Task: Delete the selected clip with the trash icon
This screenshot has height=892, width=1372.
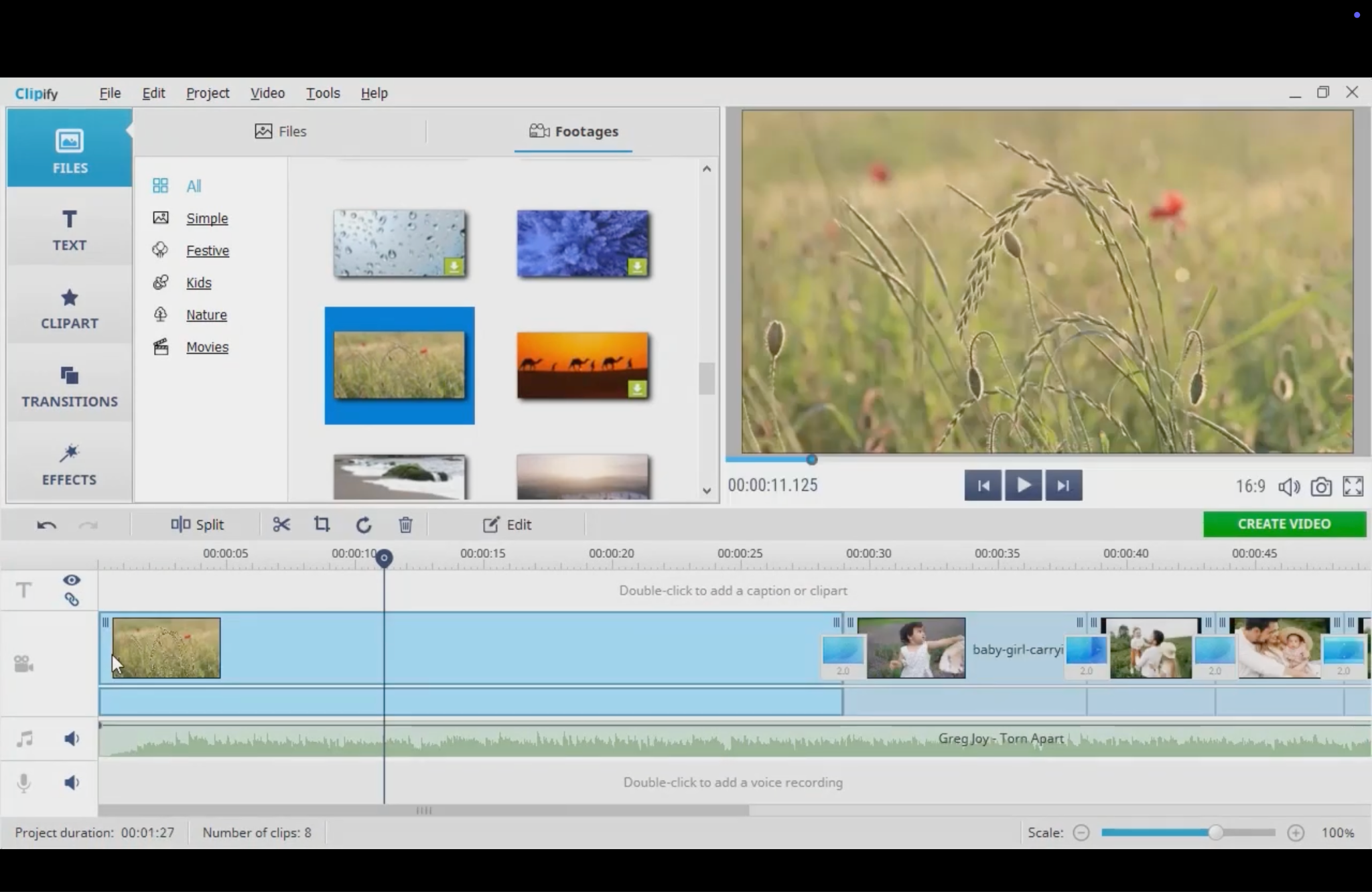Action: tap(405, 524)
